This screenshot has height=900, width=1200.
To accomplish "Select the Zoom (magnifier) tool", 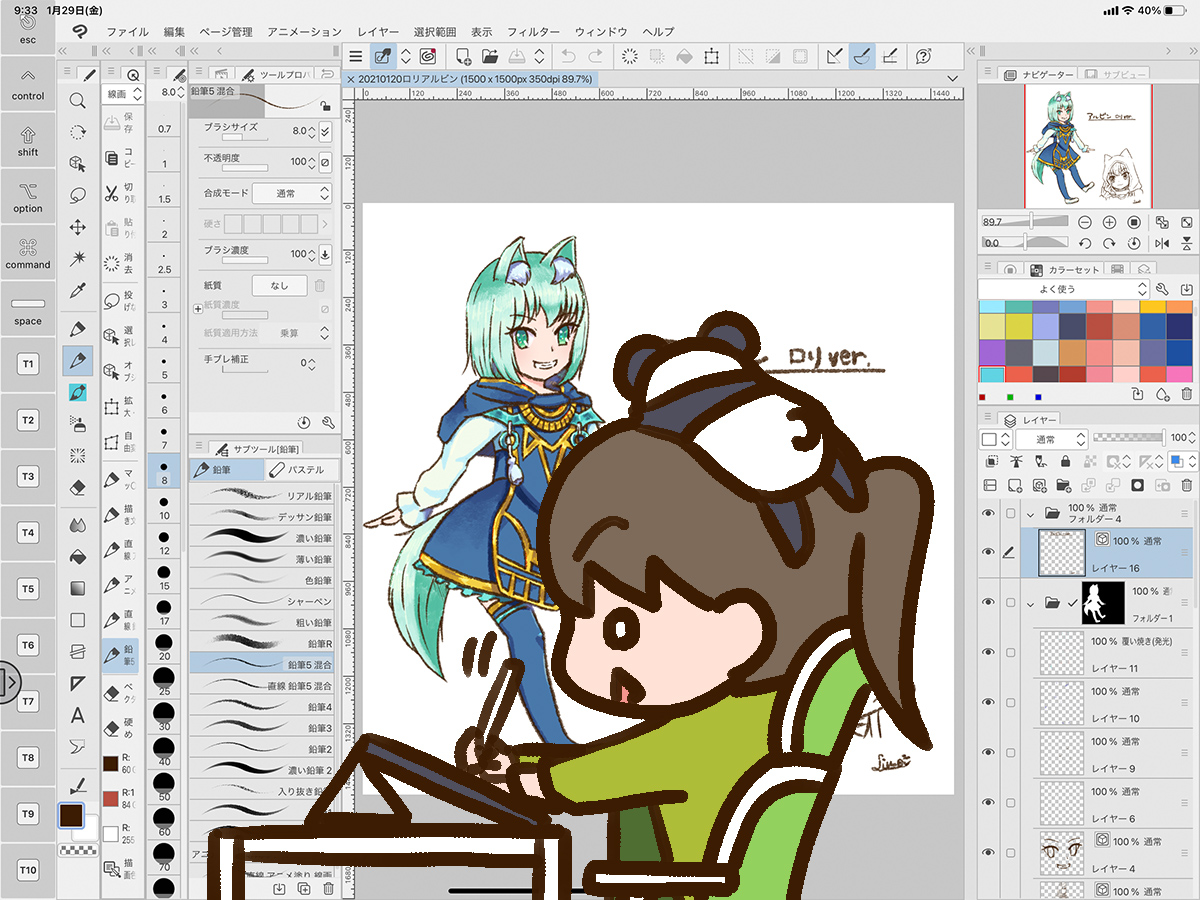I will tap(77, 101).
